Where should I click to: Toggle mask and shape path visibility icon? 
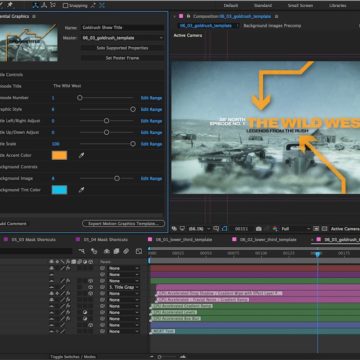[x=225, y=229]
